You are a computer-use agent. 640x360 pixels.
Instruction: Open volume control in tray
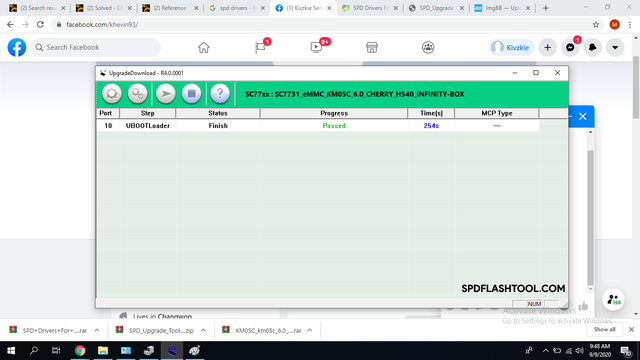580,351
